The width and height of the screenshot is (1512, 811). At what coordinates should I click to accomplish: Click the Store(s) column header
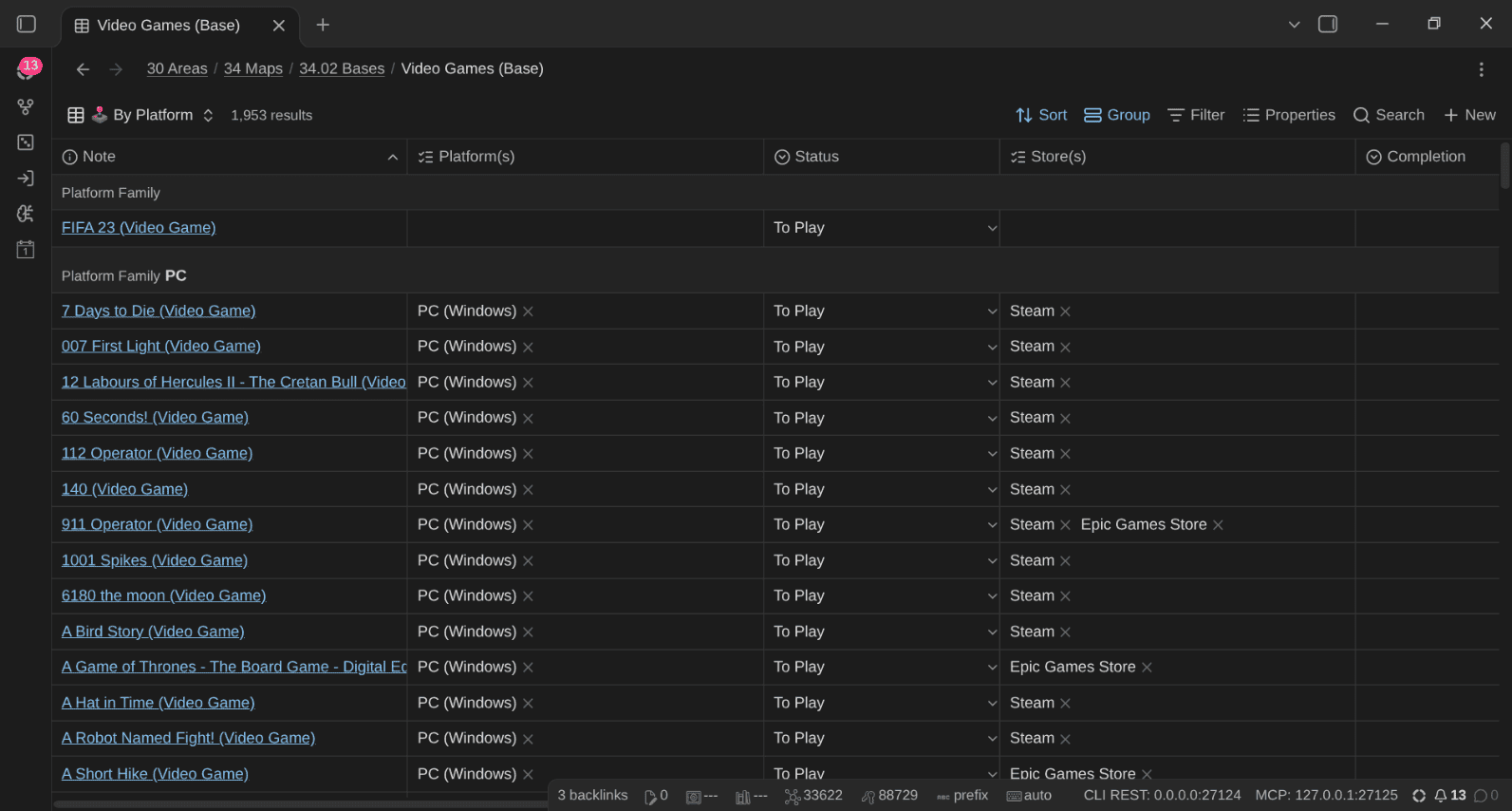(1177, 157)
